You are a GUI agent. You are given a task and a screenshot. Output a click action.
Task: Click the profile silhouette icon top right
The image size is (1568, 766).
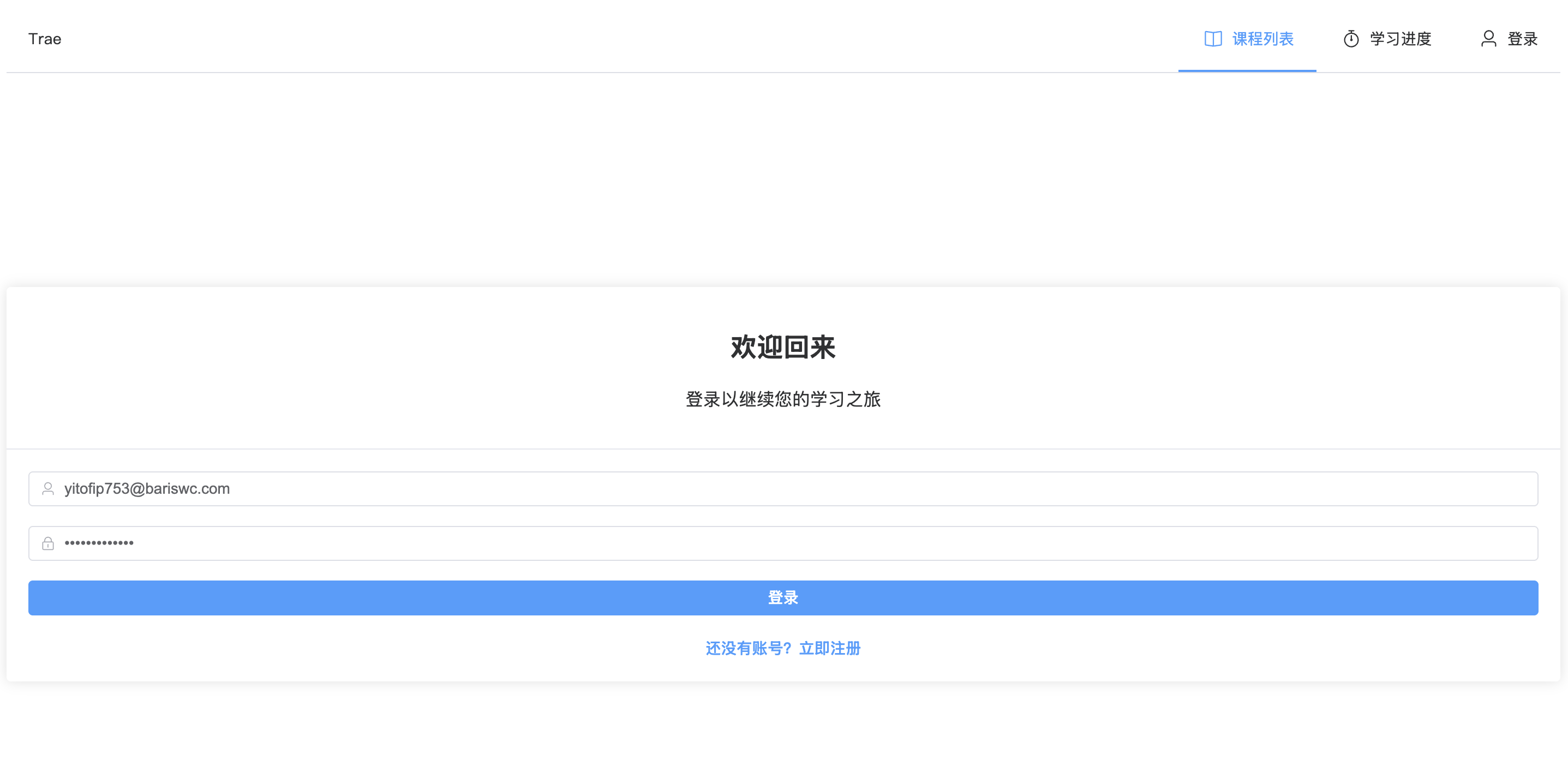tap(1489, 39)
